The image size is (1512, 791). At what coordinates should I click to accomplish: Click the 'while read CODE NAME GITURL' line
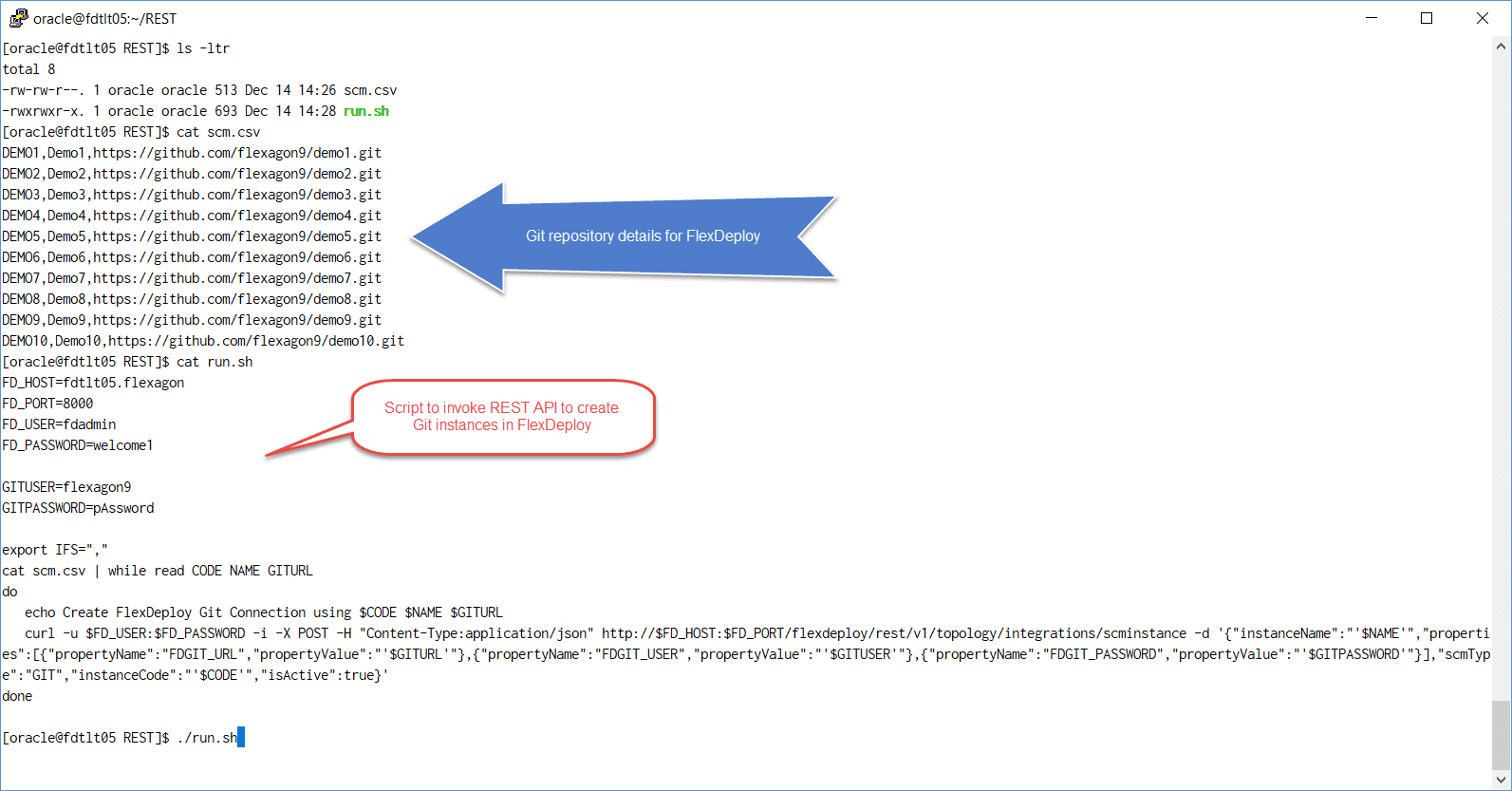click(158, 571)
